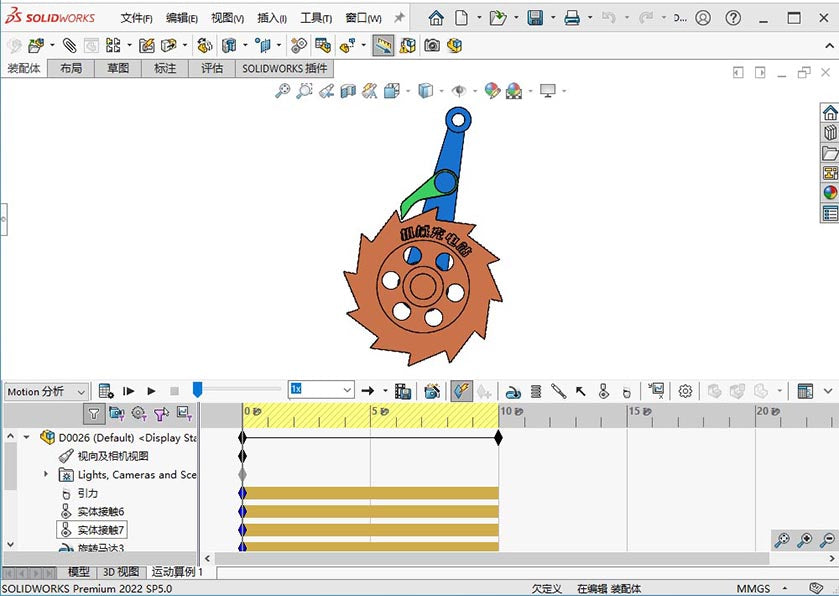Collapse the D0026 (Default) tree node
839x596 pixels.
tap(26, 437)
